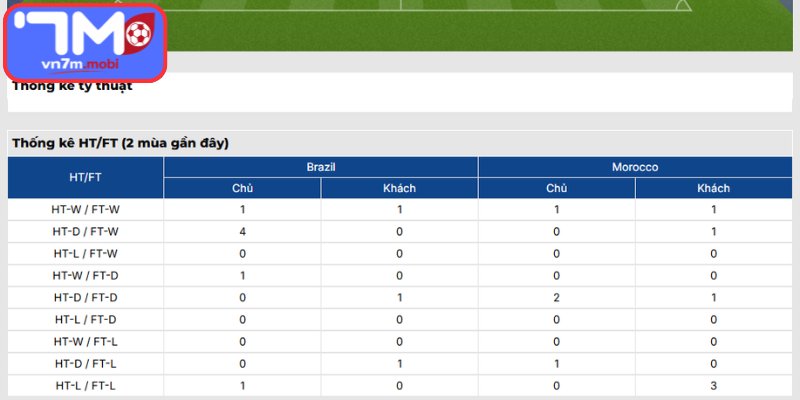800x400 pixels.
Task: Click Morocco's Chủ column header
Action: point(557,188)
